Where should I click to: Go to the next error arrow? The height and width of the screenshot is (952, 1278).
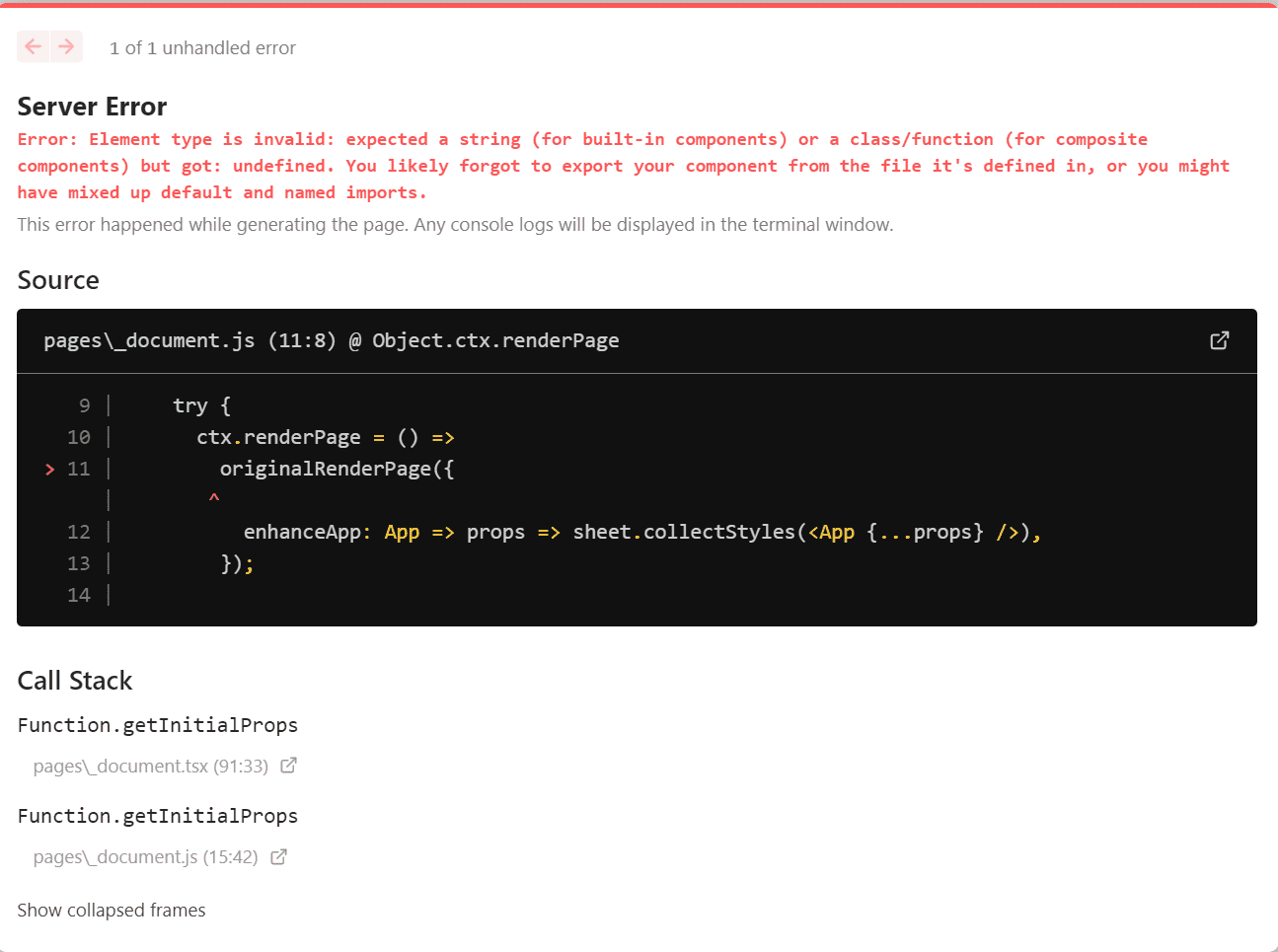66,46
